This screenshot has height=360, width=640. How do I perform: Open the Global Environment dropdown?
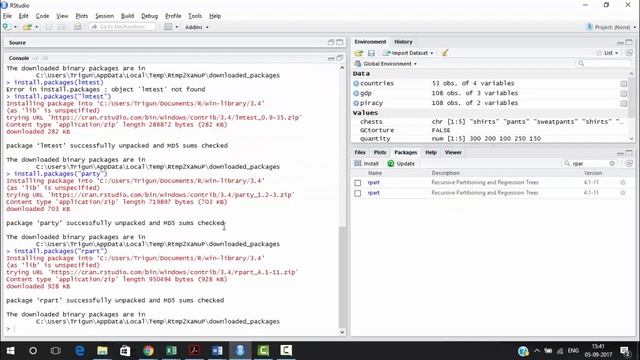(x=386, y=64)
